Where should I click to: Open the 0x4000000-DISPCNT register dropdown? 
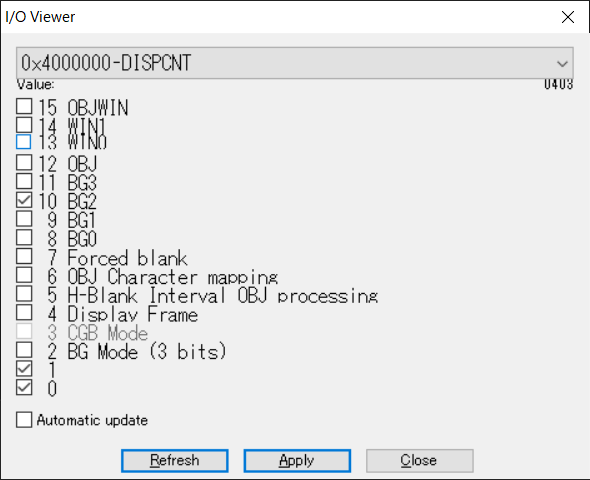coord(295,63)
